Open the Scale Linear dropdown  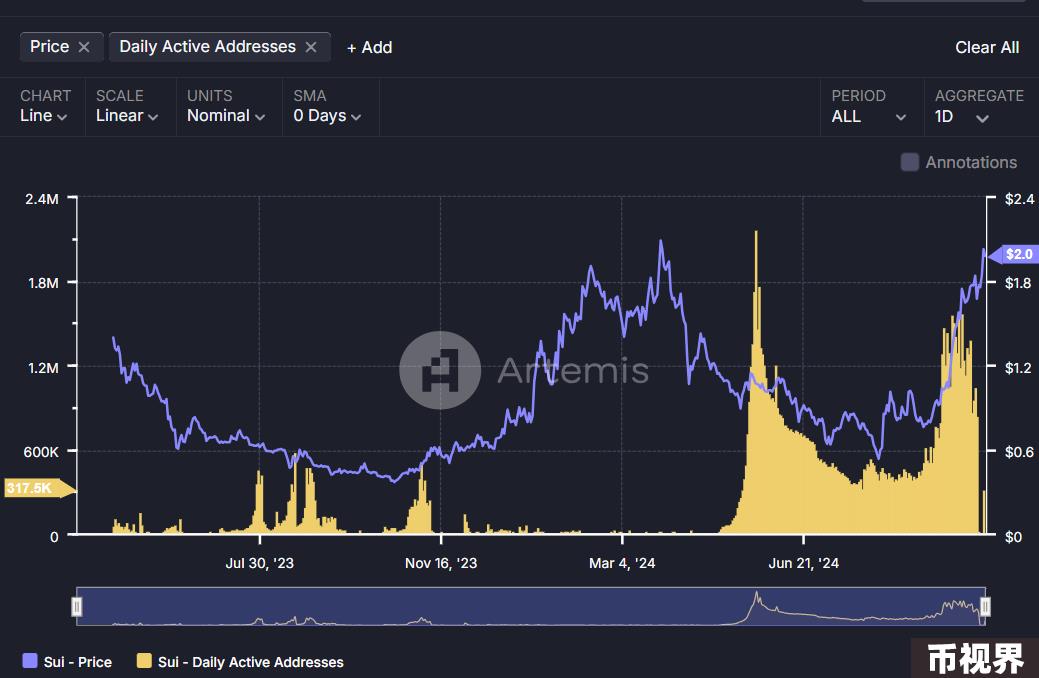pyautogui.click(x=127, y=116)
